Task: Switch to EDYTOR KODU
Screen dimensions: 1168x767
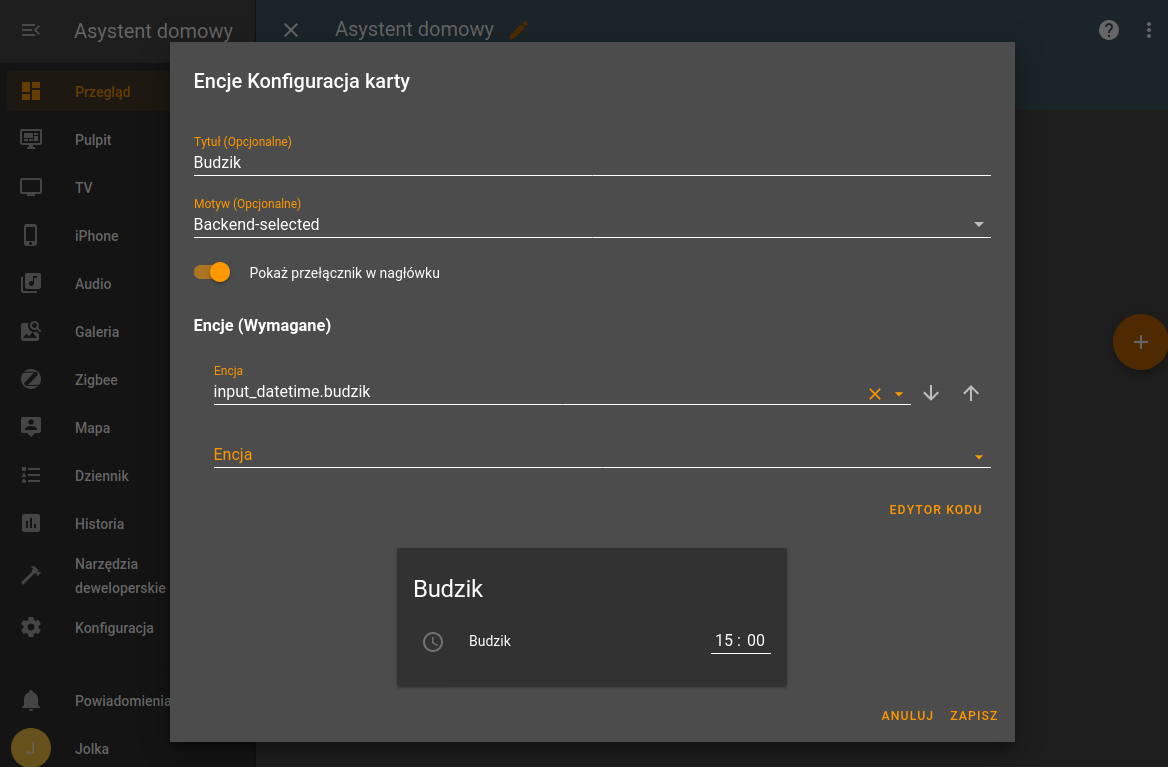Action: coord(936,510)
